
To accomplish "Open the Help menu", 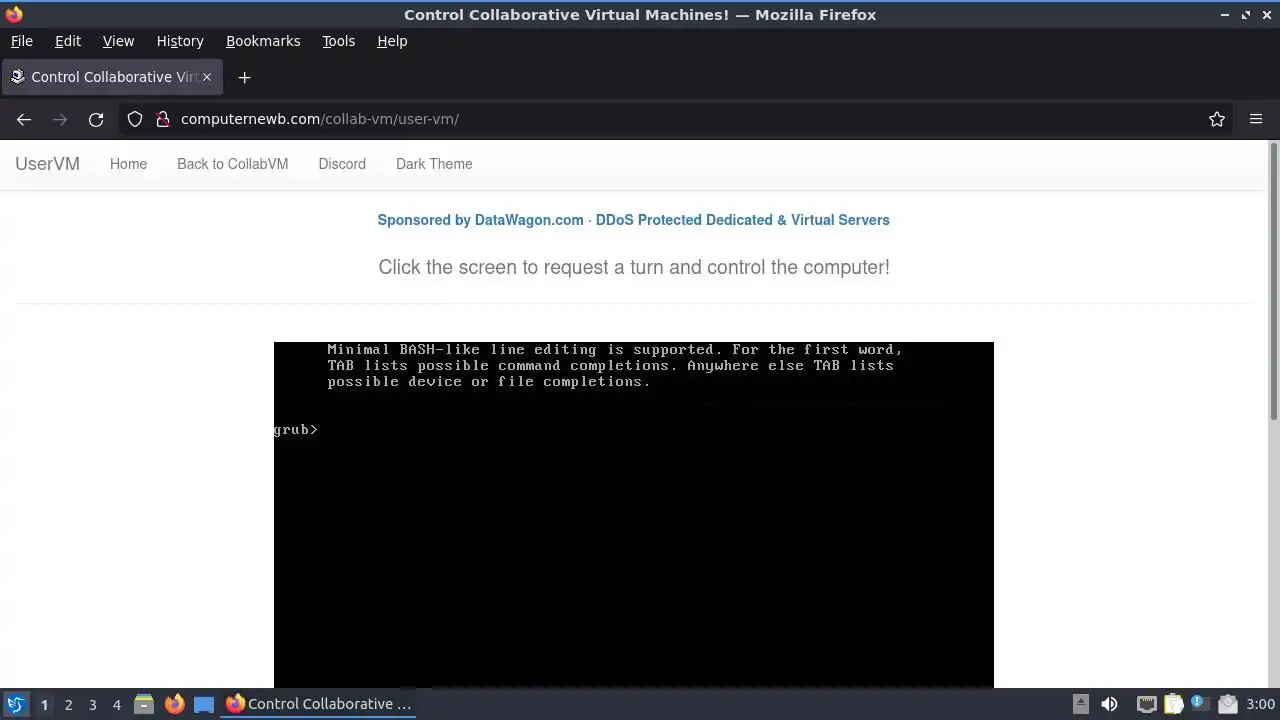I will [x=392, y=41].
